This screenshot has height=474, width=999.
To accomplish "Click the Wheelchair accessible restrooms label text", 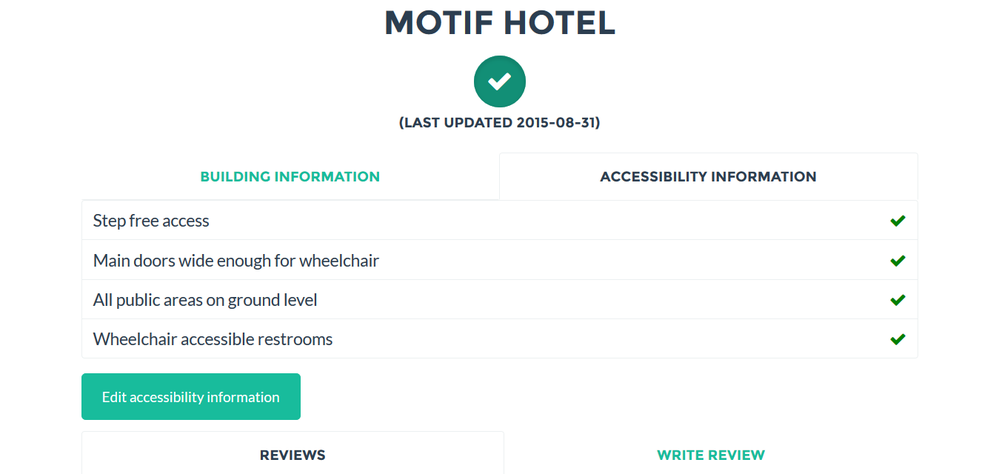I will click(x=213, y=339).
